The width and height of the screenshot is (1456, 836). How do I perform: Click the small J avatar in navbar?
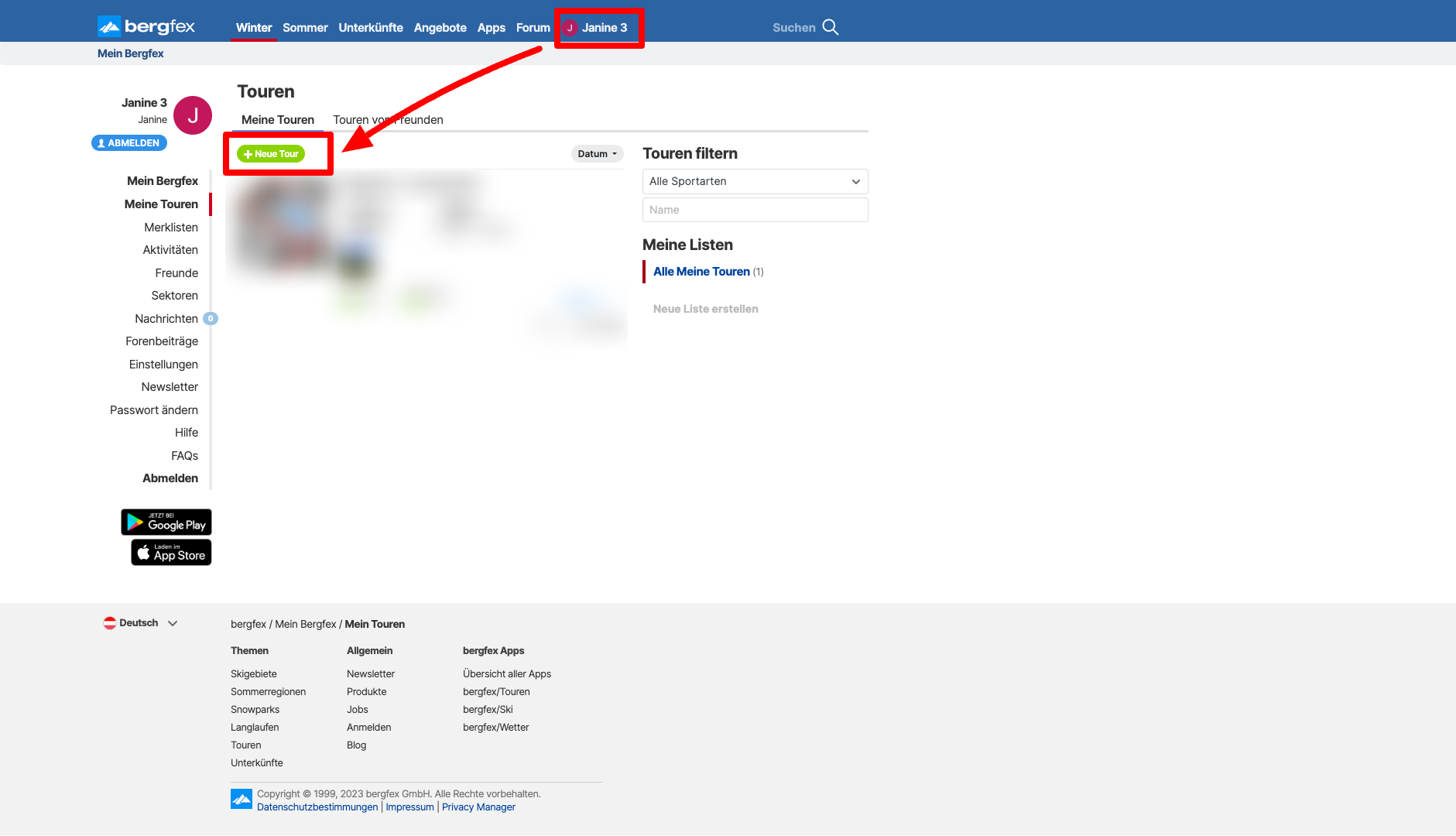570,28
